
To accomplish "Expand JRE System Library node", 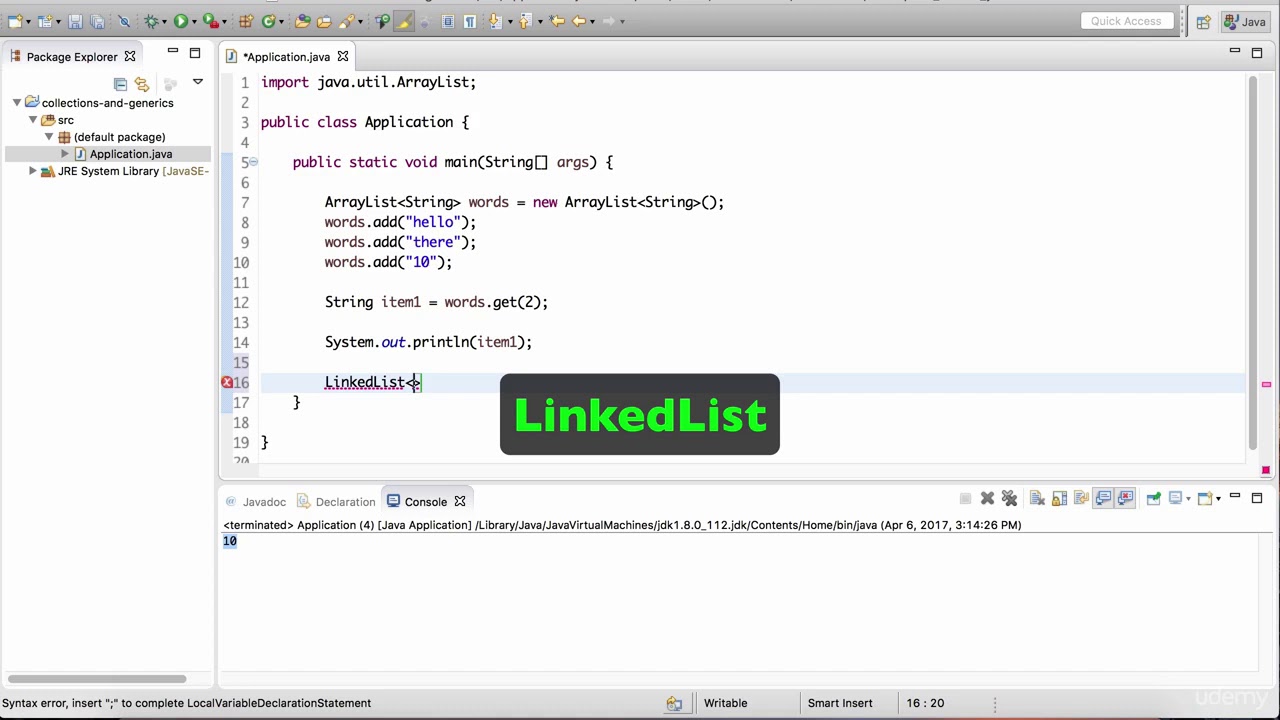I will 33,171.
